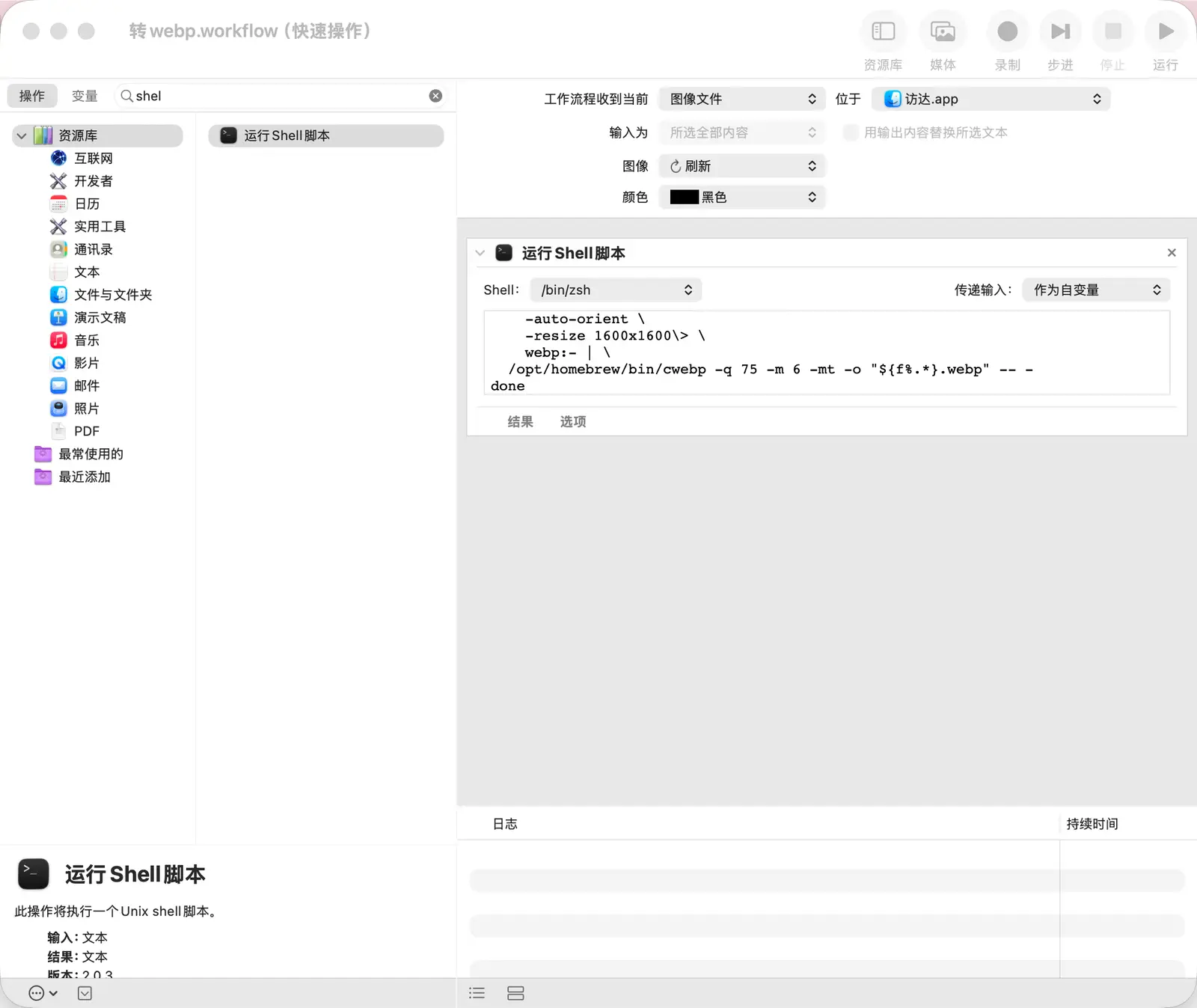Select 文本 category
The height and width of the screenshot is (1008, 1197).
coord(87,272)
